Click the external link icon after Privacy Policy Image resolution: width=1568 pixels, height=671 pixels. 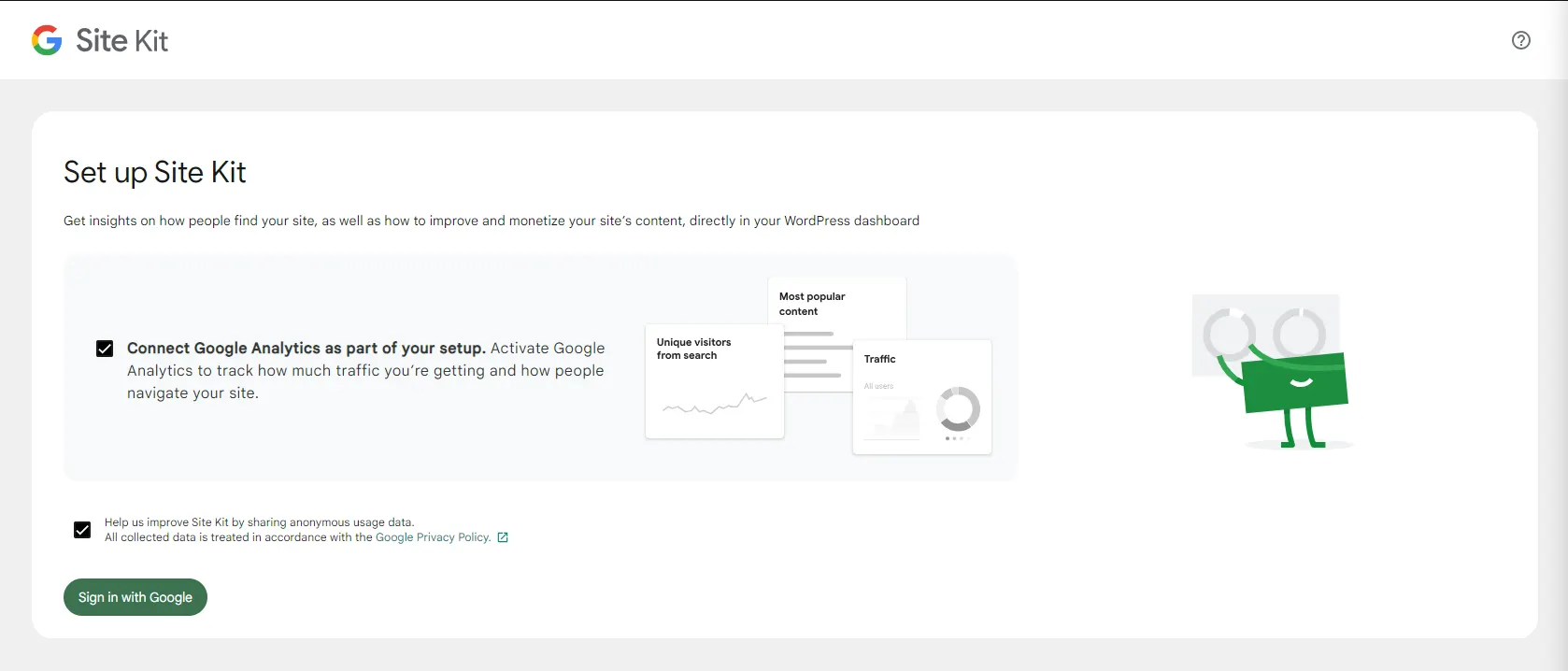(503, 537)
